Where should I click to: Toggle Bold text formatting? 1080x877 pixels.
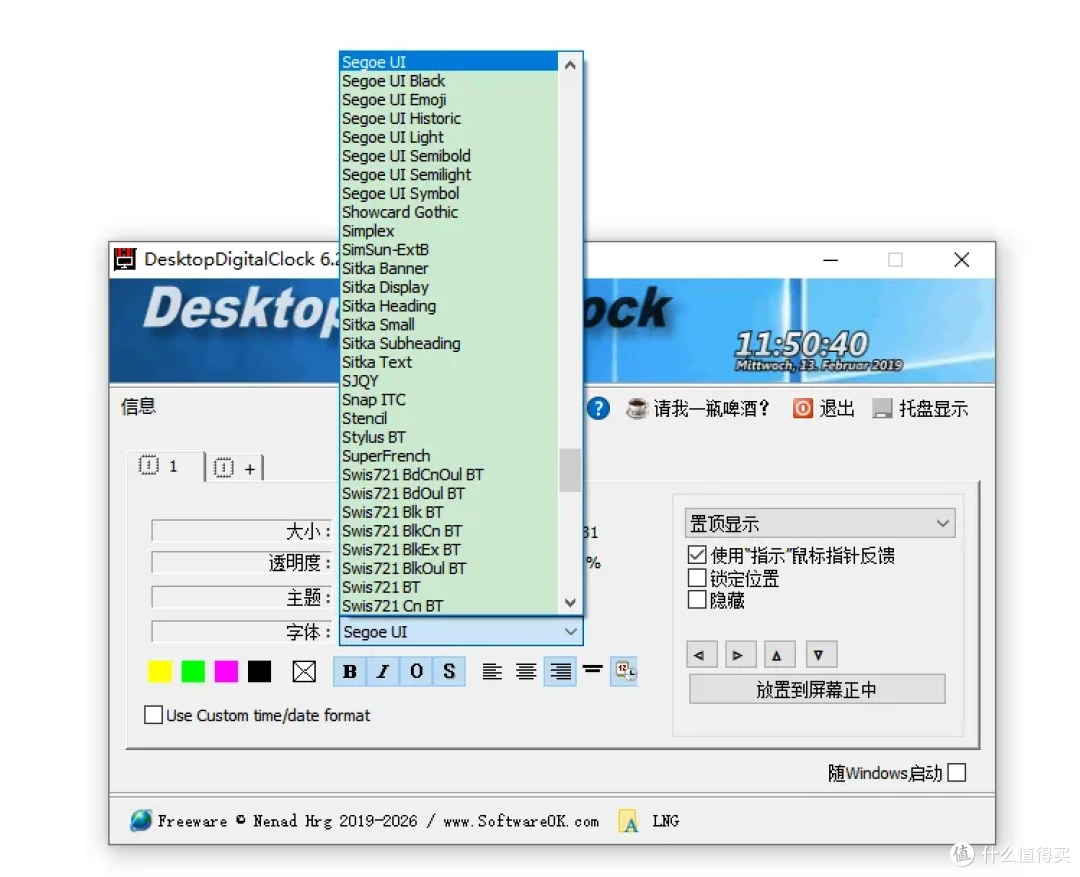pyautogui.click(x=350, y=671)
